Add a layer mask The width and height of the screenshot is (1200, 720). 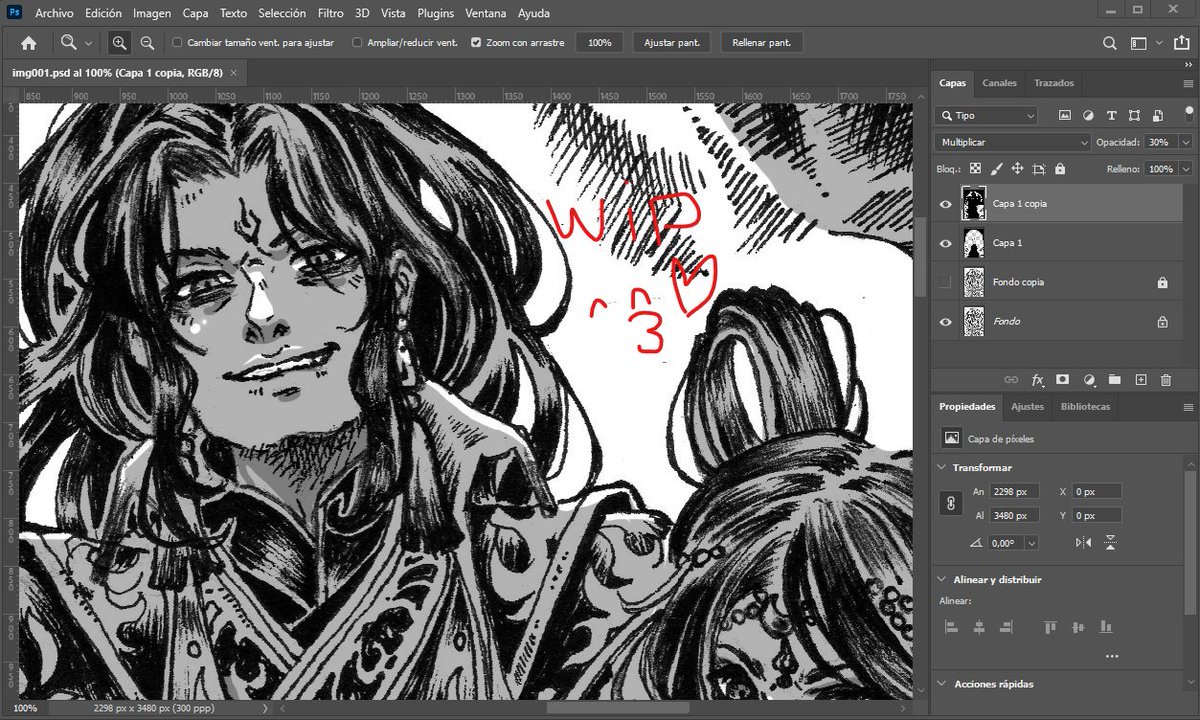(1062, 380)
